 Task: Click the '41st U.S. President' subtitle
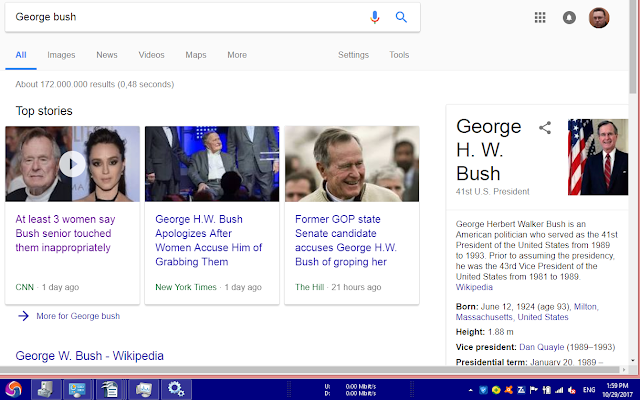coord(493,191)
